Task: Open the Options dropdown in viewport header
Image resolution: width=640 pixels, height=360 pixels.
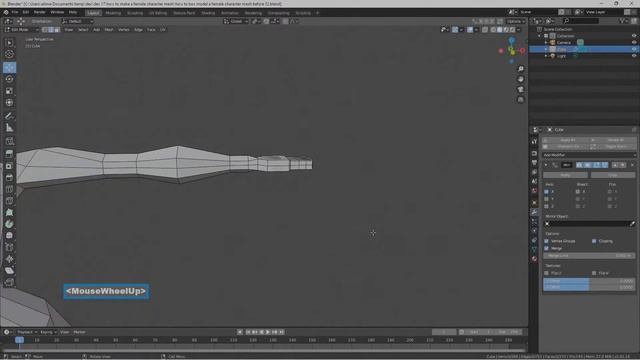Action: point(516,21)
